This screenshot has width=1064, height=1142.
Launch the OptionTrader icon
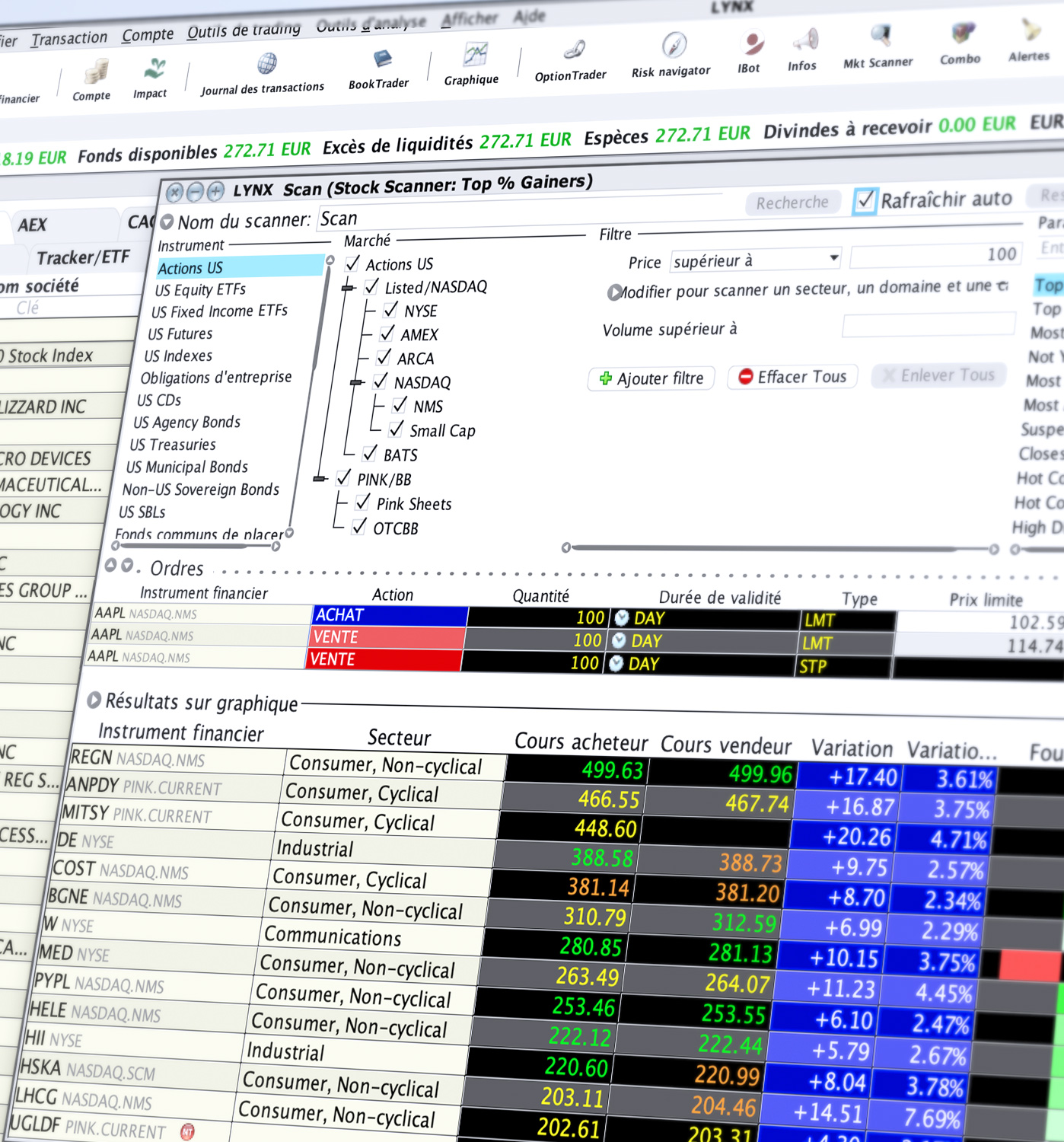click(574, 50)
